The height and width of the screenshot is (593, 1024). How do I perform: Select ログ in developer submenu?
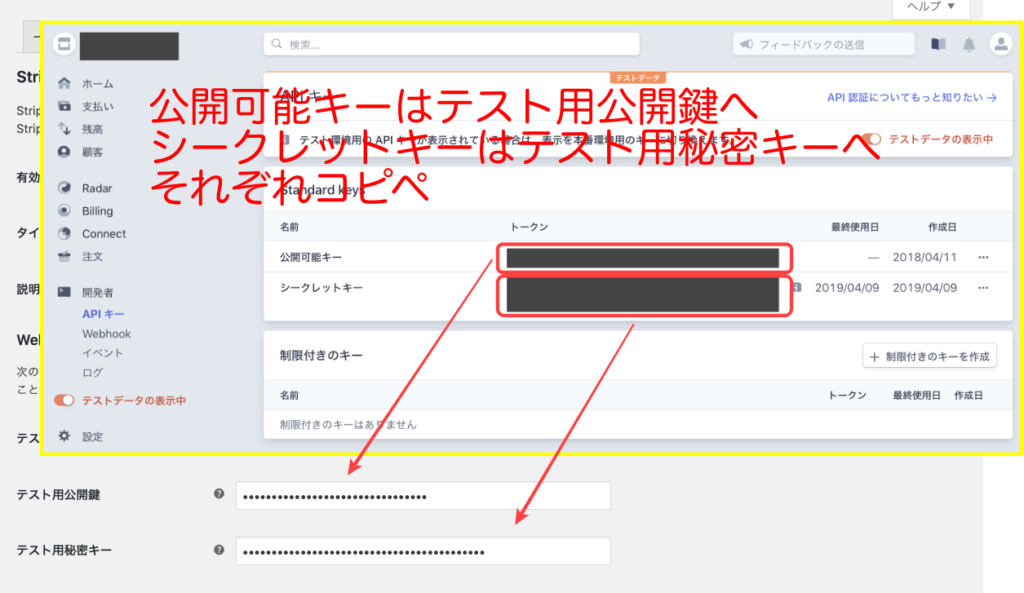click(x=92, y=372)
